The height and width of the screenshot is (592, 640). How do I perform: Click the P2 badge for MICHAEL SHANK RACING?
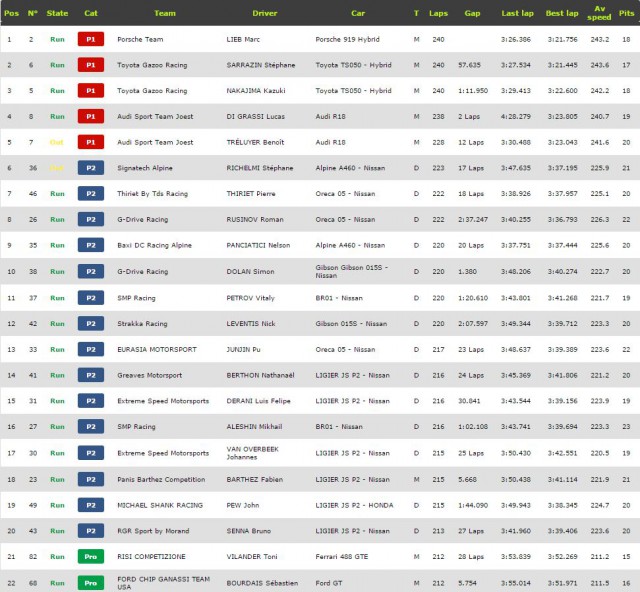pos(91,505)
